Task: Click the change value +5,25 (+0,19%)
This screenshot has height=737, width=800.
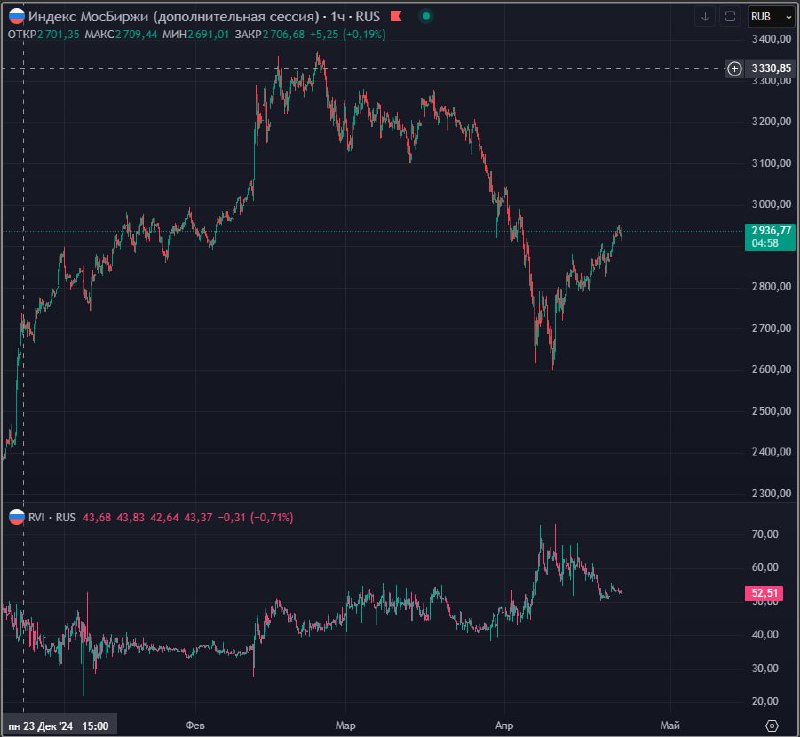Action: 348,34
